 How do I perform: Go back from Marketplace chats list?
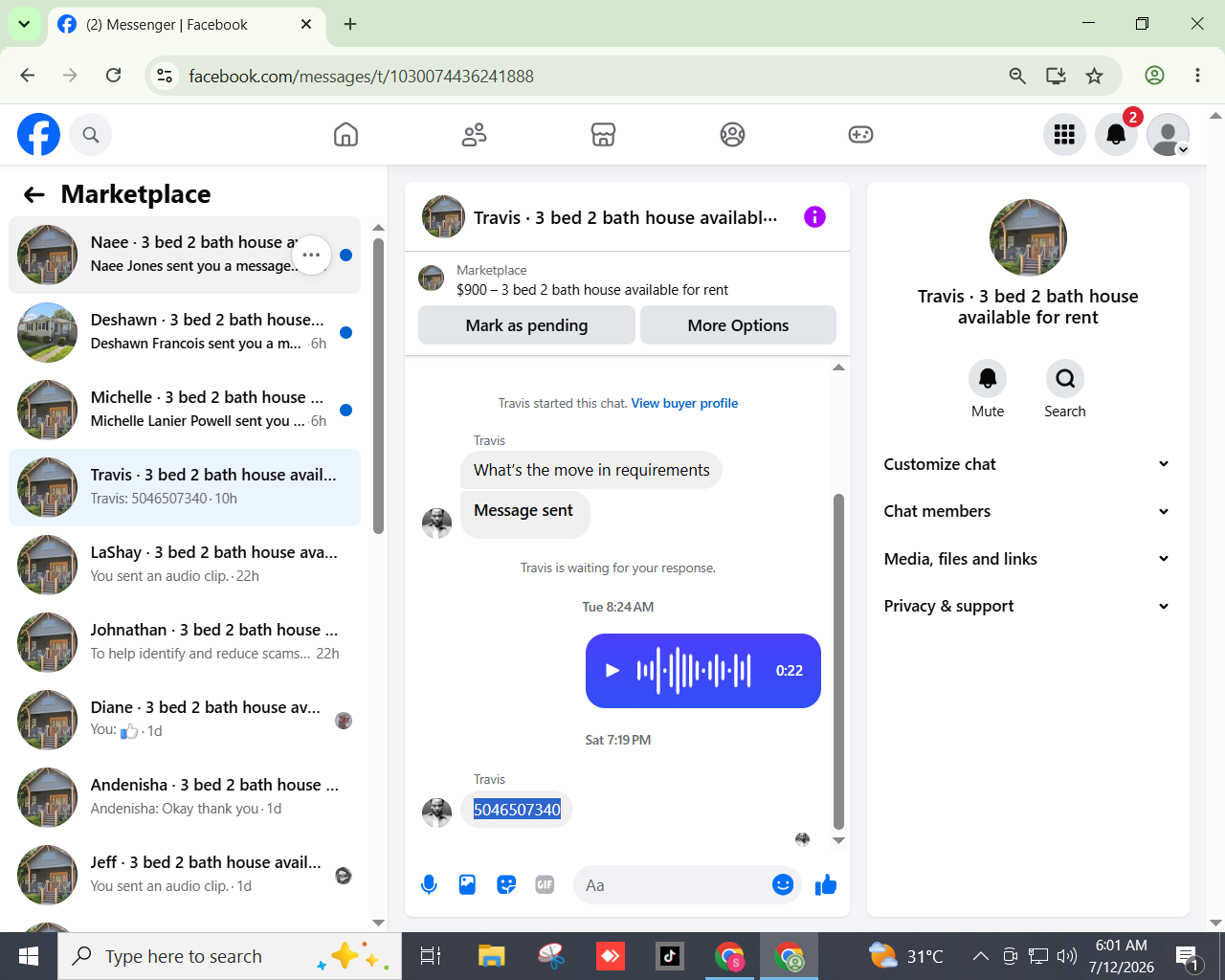coord(34,195)
